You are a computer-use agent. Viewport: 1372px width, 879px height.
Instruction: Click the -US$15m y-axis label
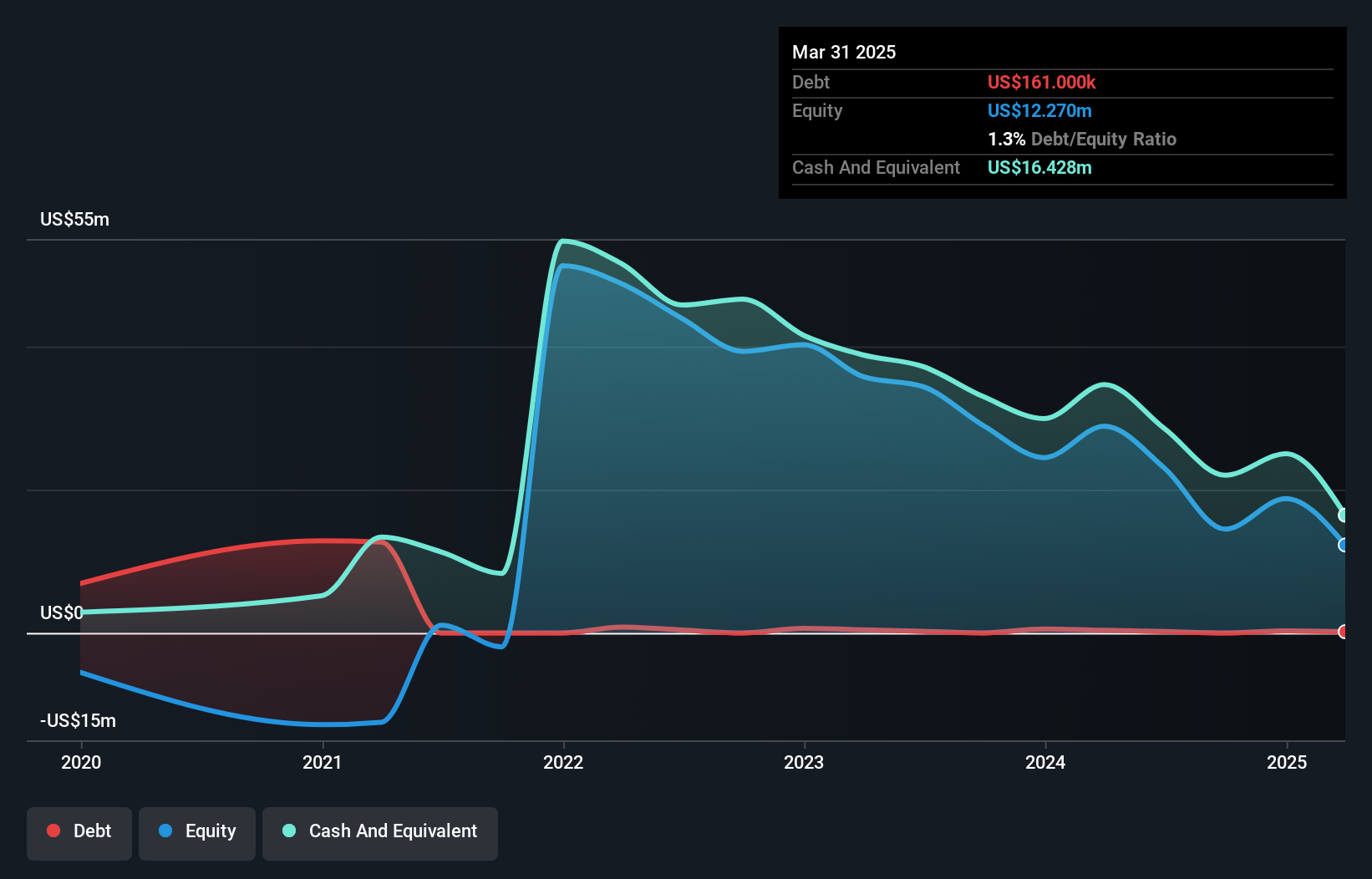[78, 721]
